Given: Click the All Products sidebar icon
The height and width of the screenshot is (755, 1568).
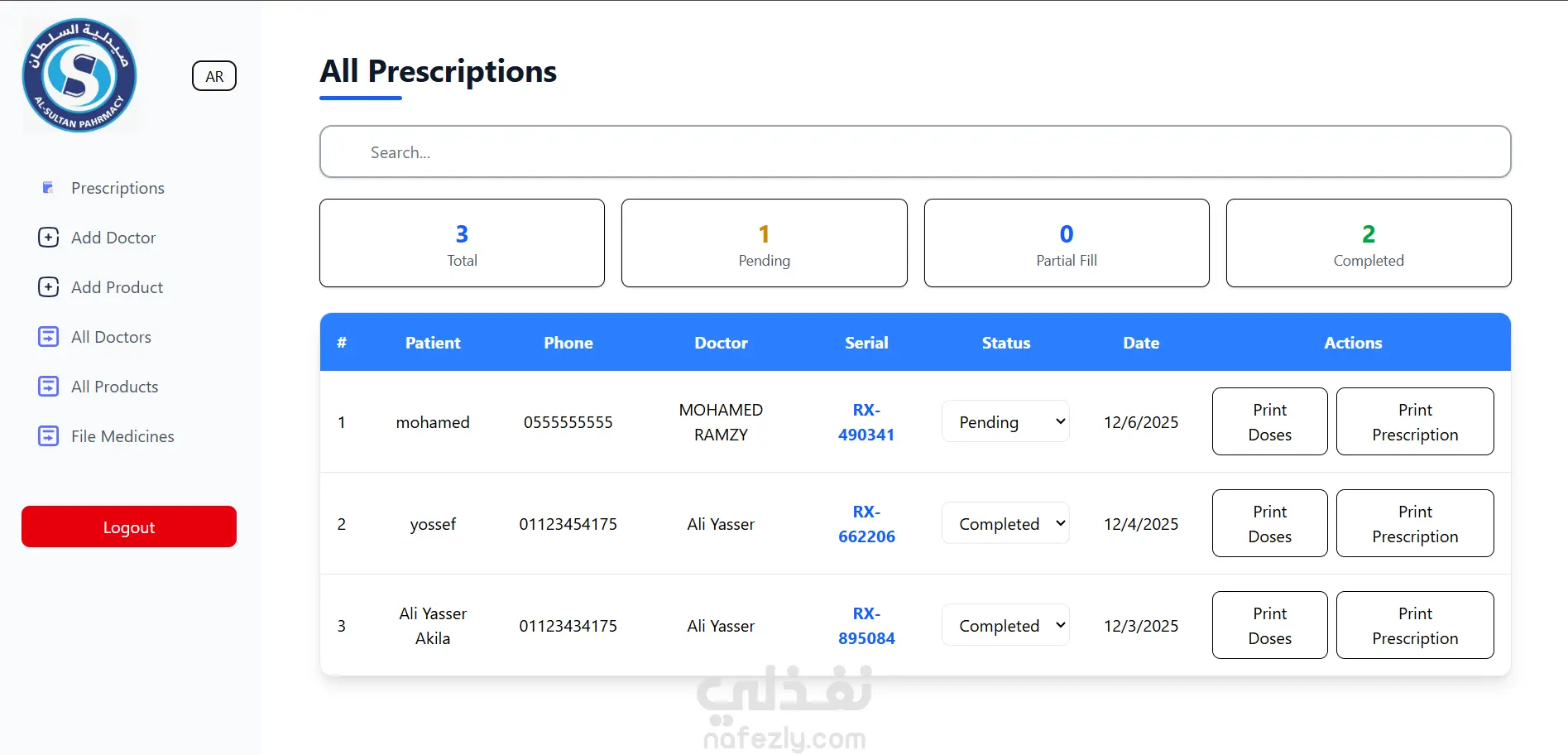Looking at the screenshot, I should tap(49, 387).
